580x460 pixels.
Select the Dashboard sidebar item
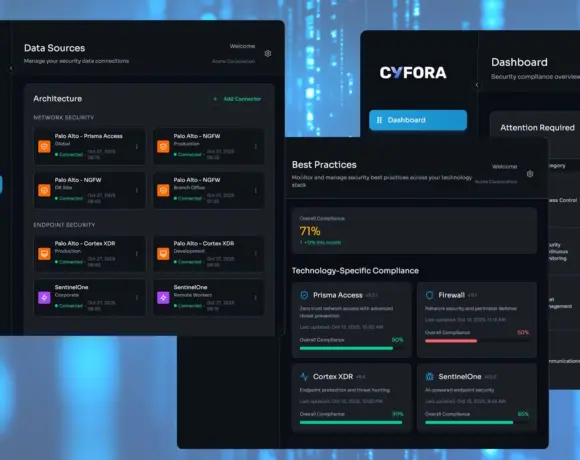pos(418,120)
